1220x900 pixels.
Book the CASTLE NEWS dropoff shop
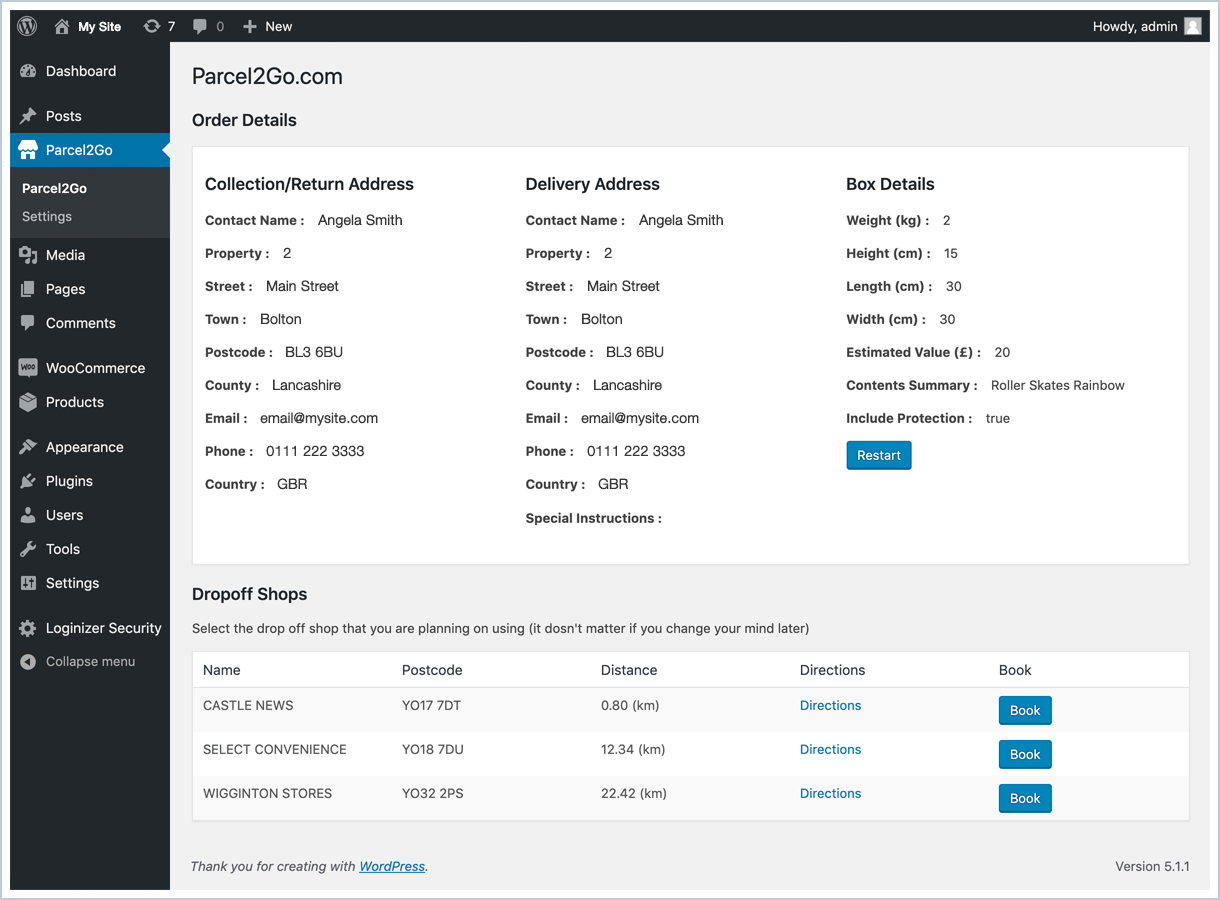click(1025, 711)
